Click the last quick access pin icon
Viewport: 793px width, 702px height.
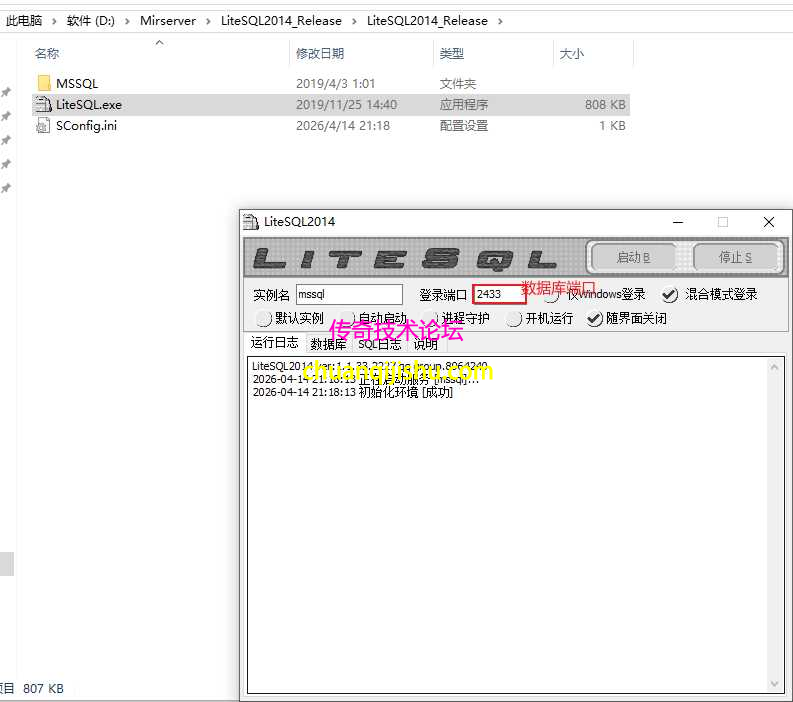click(x=6, y=188)
